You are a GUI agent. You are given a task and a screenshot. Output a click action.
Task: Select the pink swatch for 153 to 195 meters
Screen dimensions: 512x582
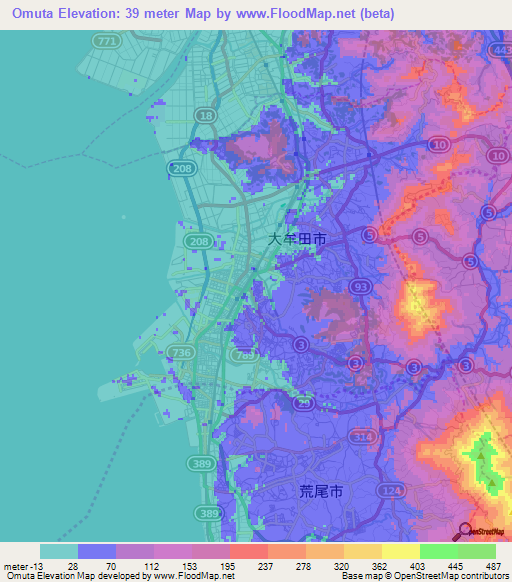pos(211,551)
